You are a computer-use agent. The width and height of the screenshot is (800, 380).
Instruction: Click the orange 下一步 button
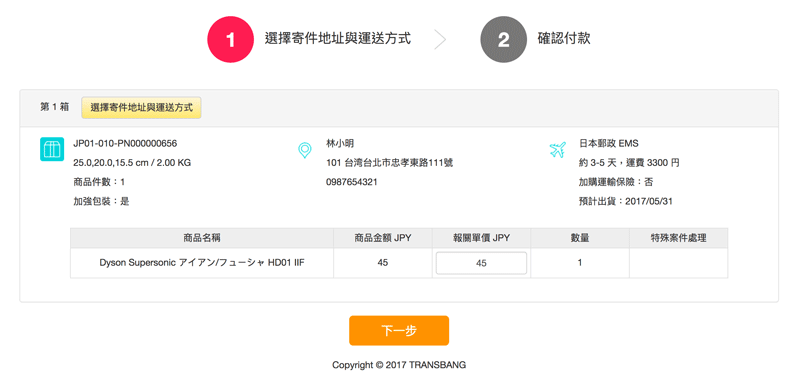click(399, 331)
